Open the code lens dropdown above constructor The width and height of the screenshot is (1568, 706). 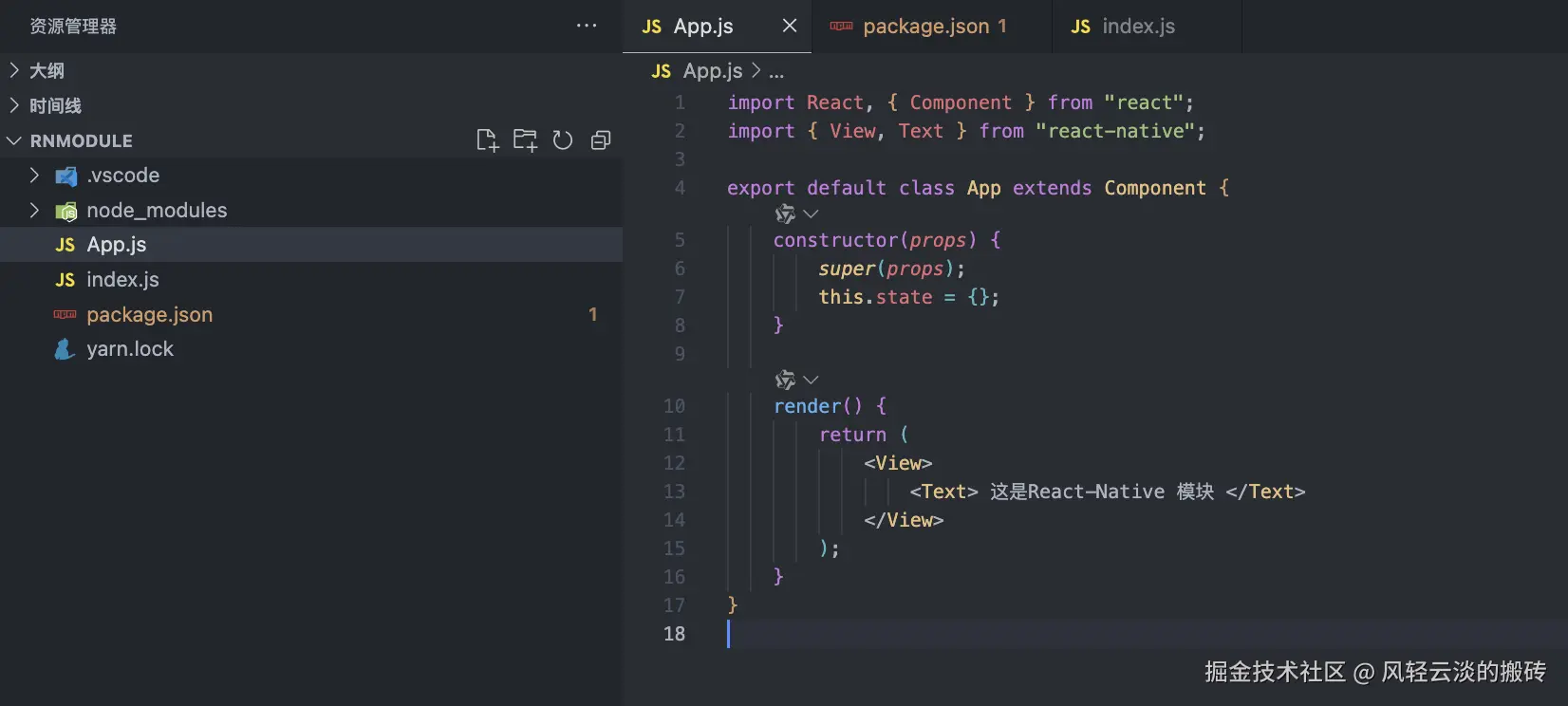pyautogui.click(x=811, y=214)
